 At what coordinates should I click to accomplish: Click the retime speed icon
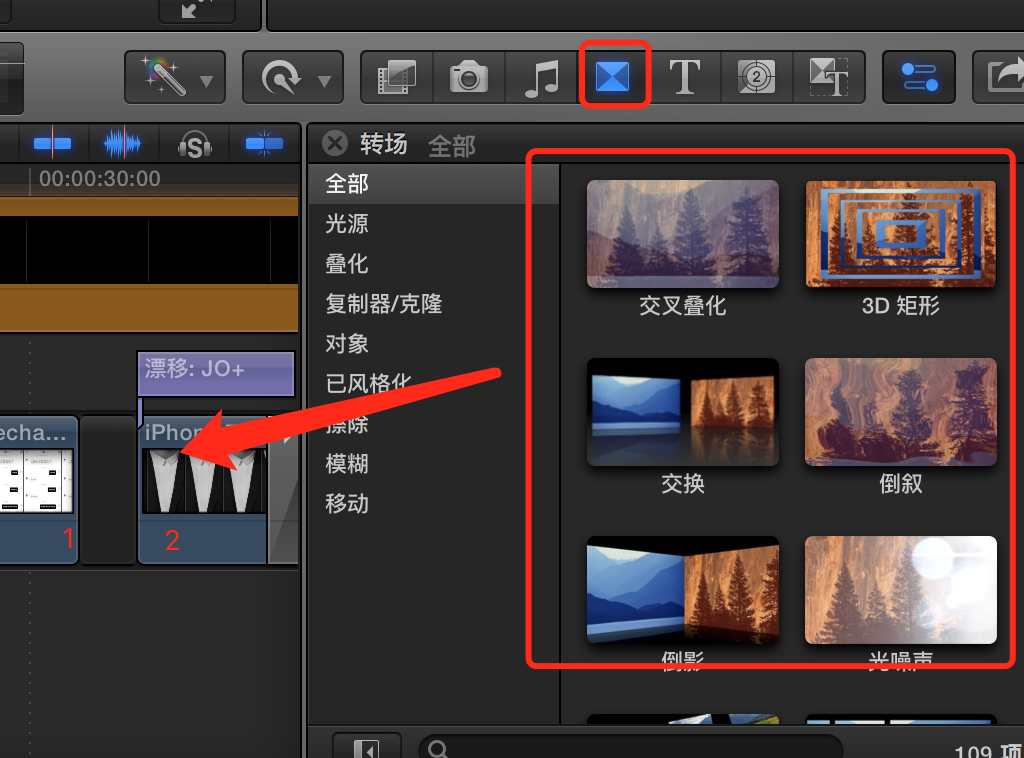pos(281,77)
